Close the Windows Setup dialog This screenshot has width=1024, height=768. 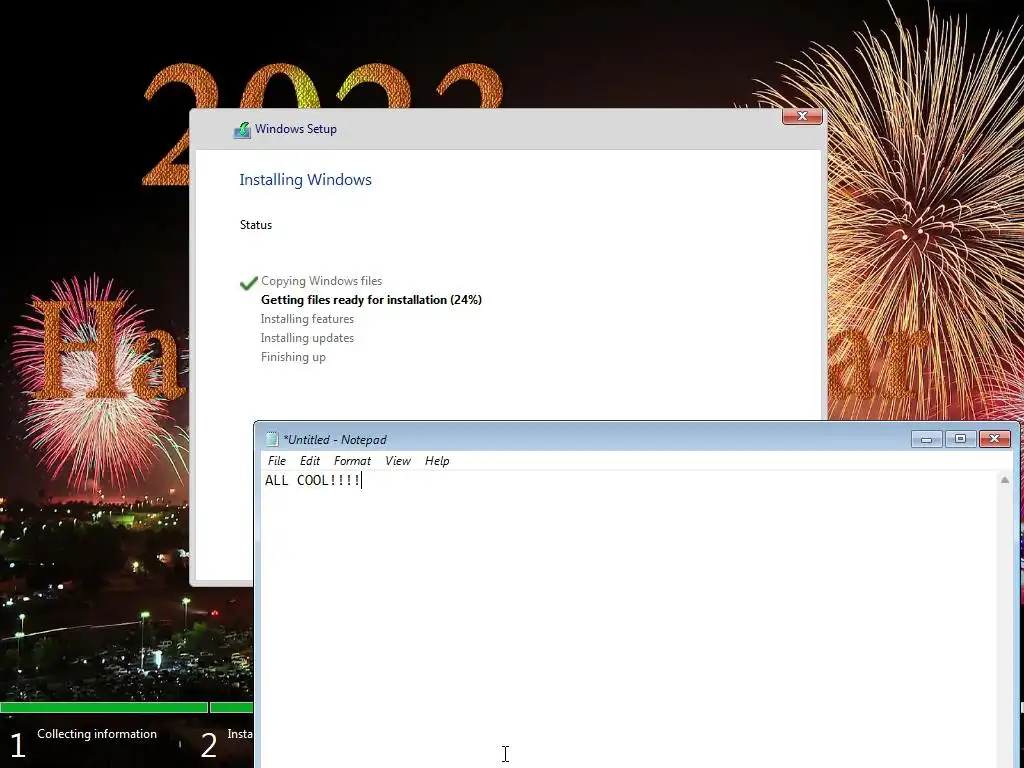pos(802,116)
